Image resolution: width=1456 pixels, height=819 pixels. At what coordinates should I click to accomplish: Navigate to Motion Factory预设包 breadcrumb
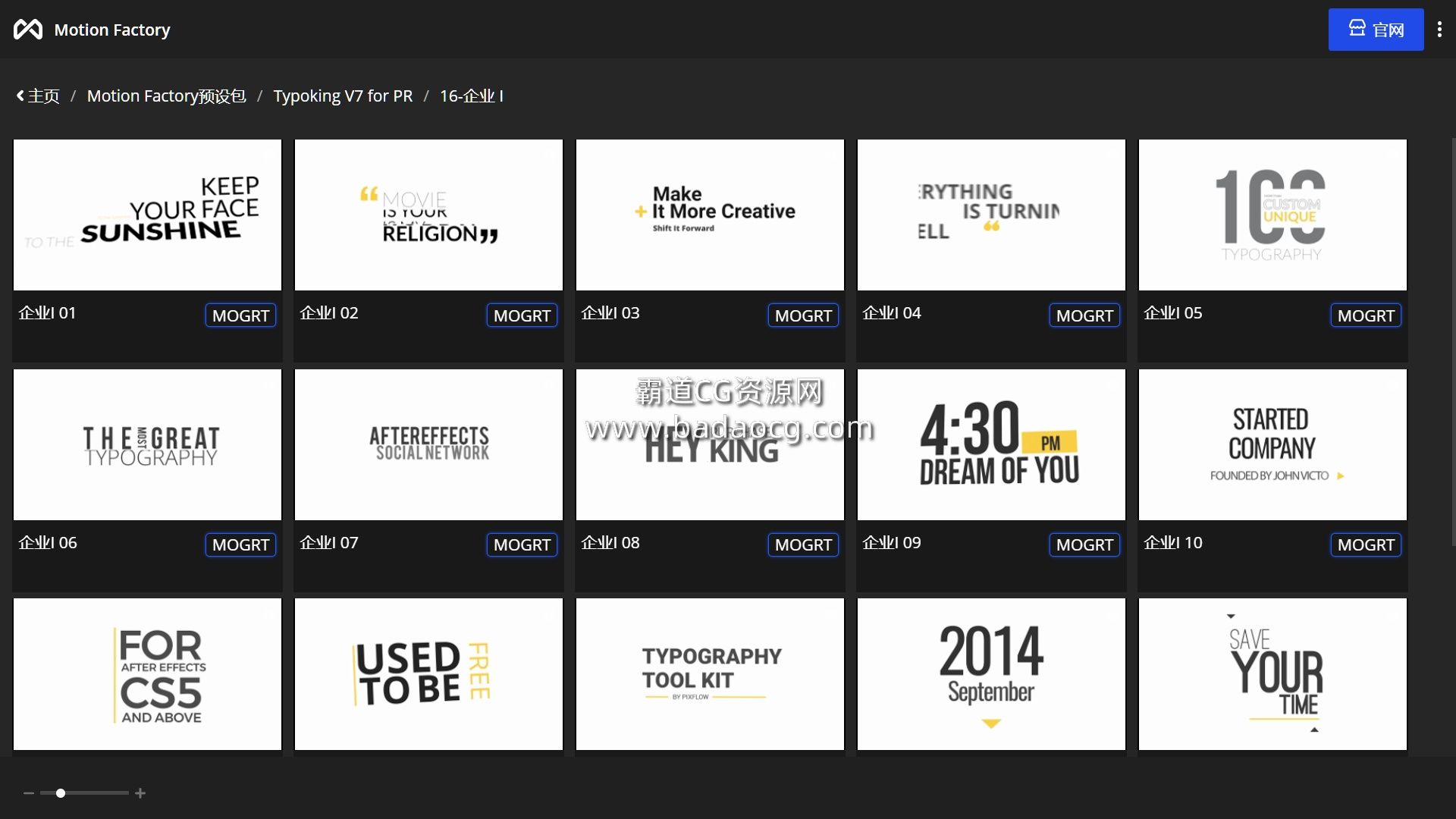(166, 96)
